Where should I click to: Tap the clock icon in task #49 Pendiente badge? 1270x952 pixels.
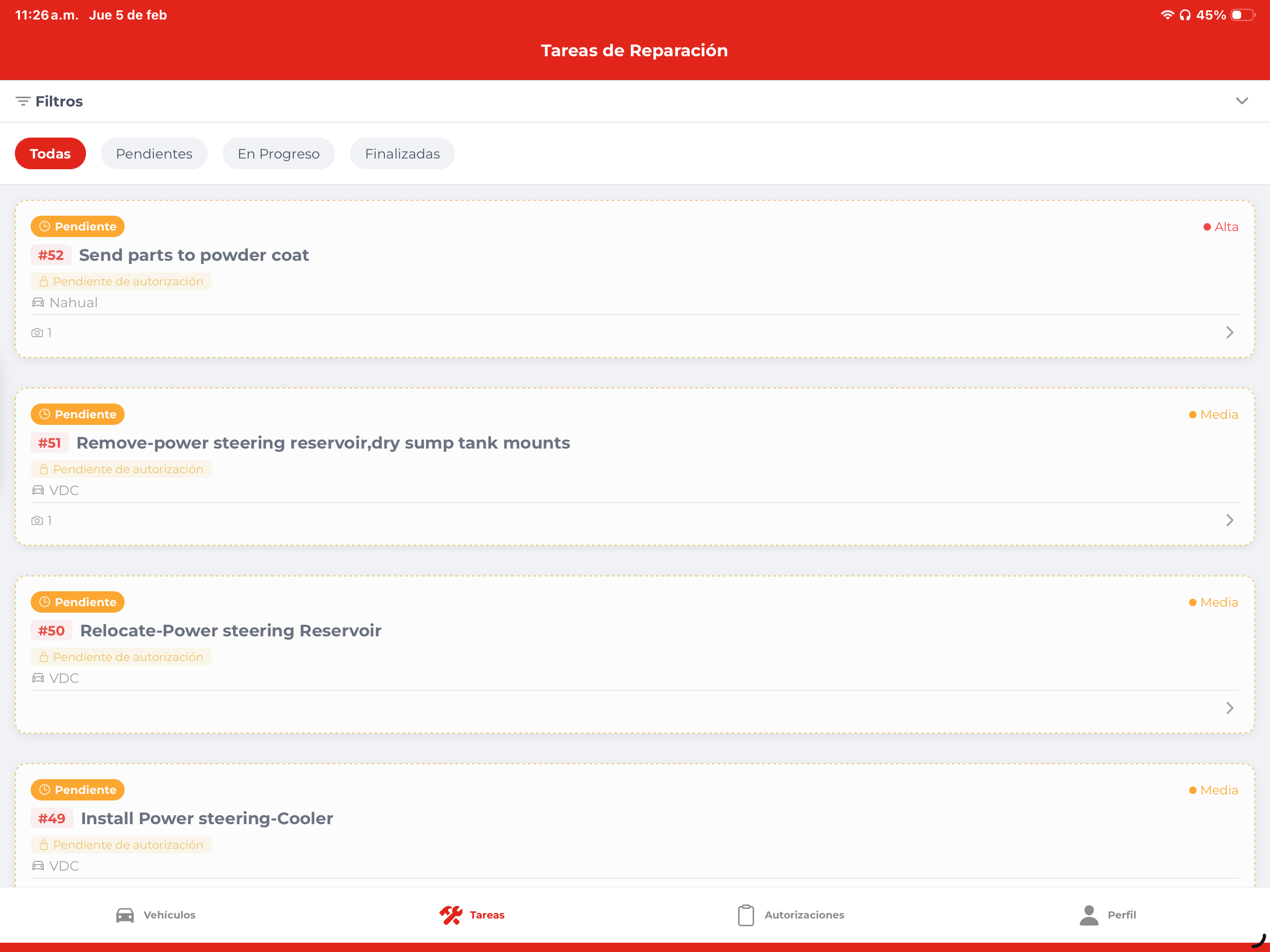[x=45, y=789]
